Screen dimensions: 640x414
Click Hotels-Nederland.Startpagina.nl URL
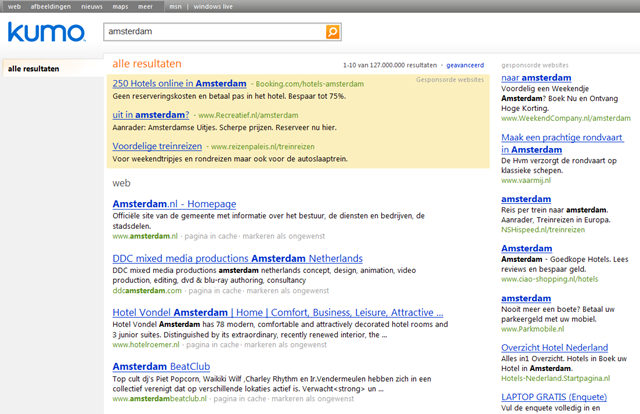coord(556,378)
